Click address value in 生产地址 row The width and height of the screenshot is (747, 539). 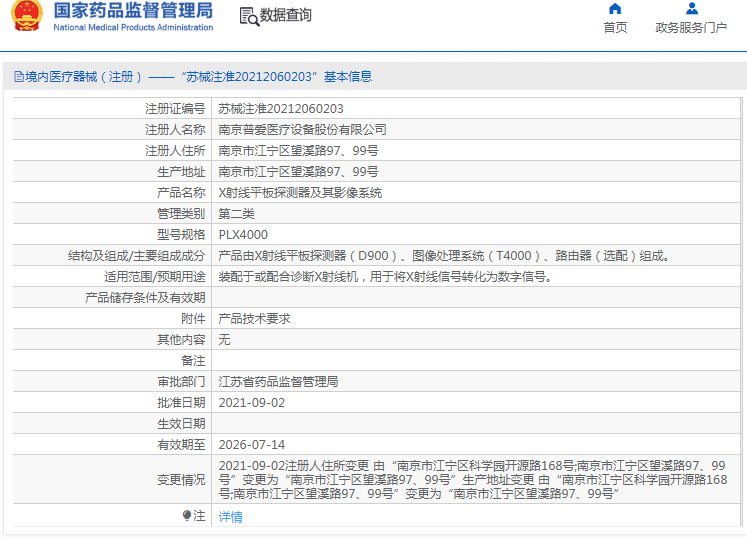298,172
